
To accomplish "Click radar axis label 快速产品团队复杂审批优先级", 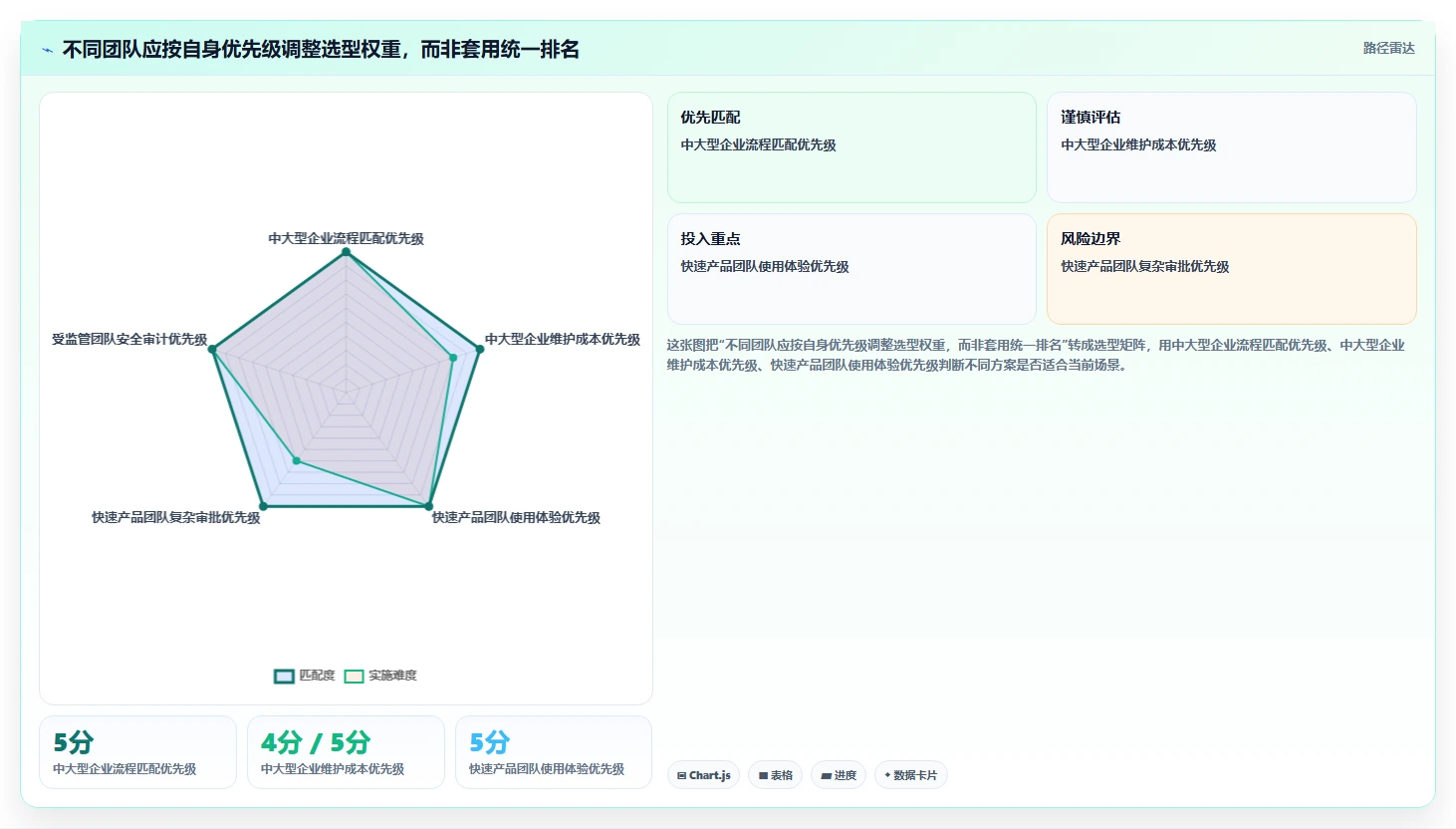I will [x=176, y=517].
